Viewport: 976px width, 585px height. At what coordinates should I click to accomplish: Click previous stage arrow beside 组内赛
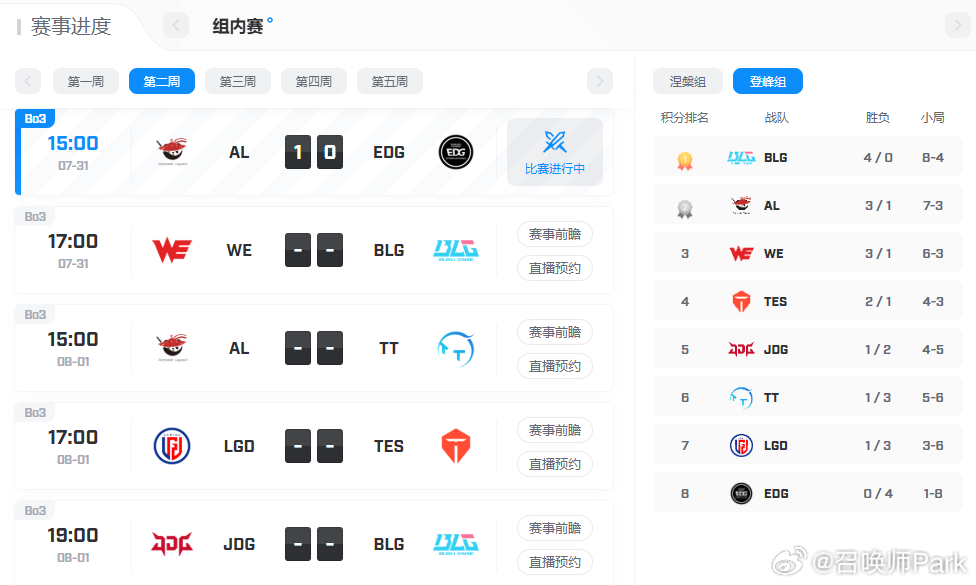click(176, 26)
